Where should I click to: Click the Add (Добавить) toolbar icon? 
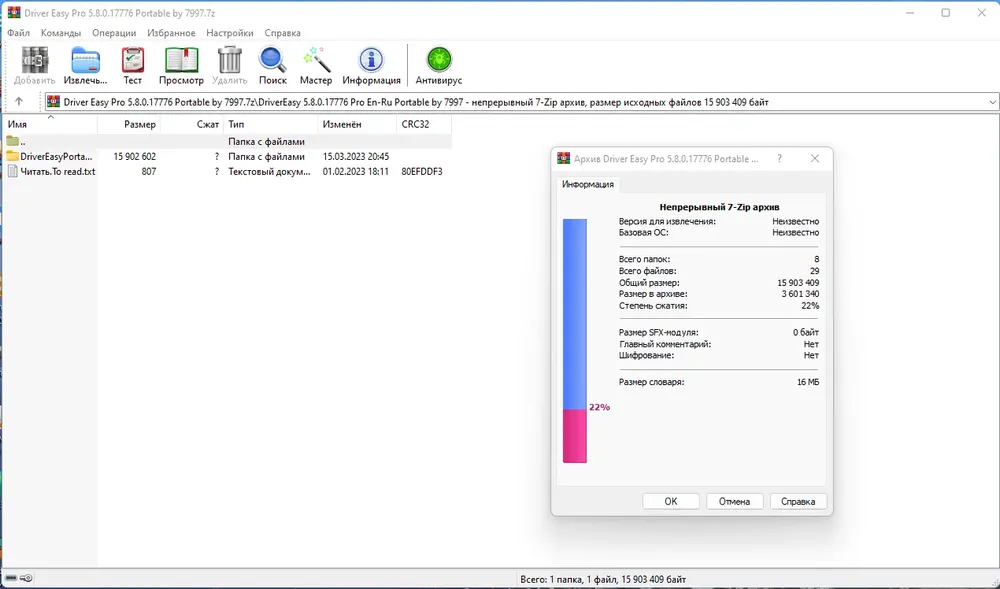pyautogui.click(x=34, y=66)
